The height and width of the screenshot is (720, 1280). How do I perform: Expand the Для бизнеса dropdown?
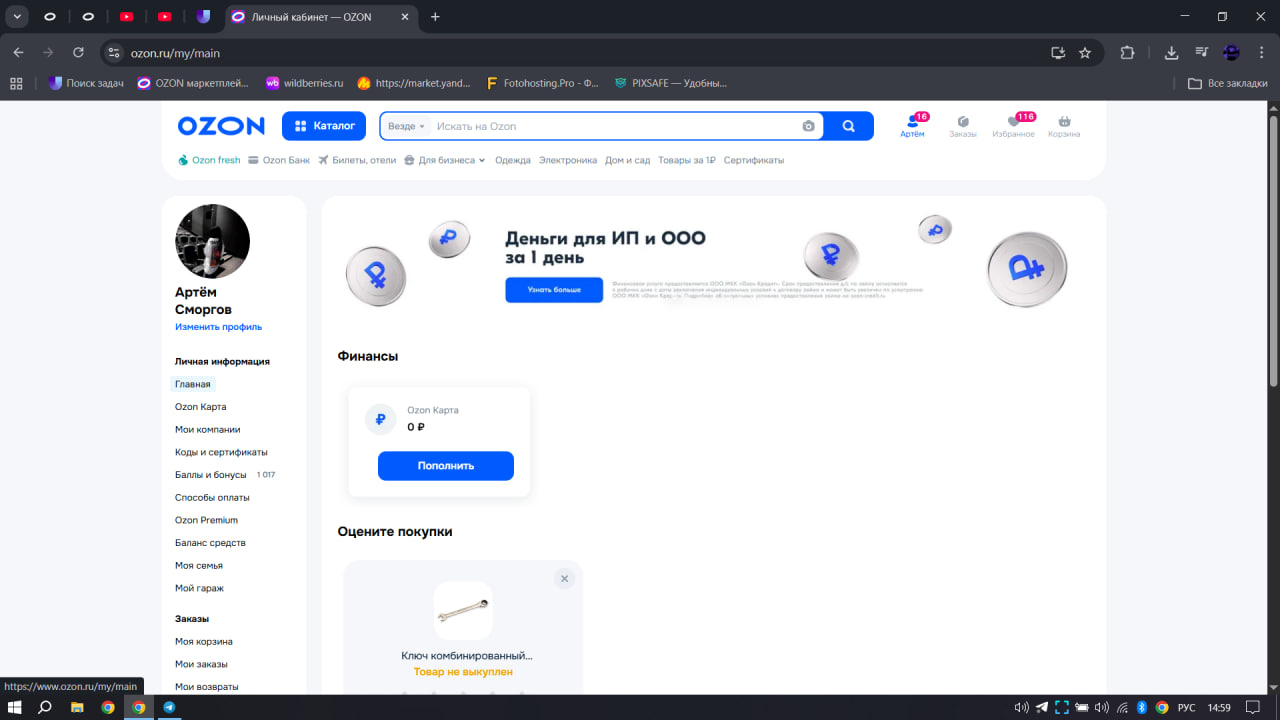(x=445, y=160)
